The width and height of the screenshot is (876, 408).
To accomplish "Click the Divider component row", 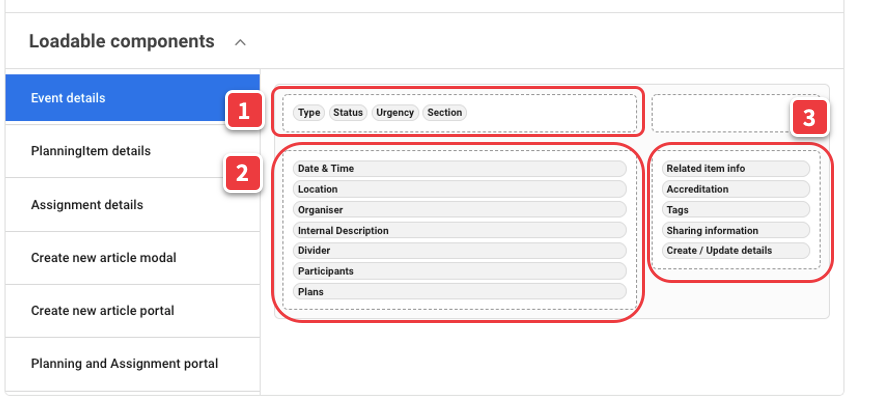I will pyautogui.click(x=460, y=251).
